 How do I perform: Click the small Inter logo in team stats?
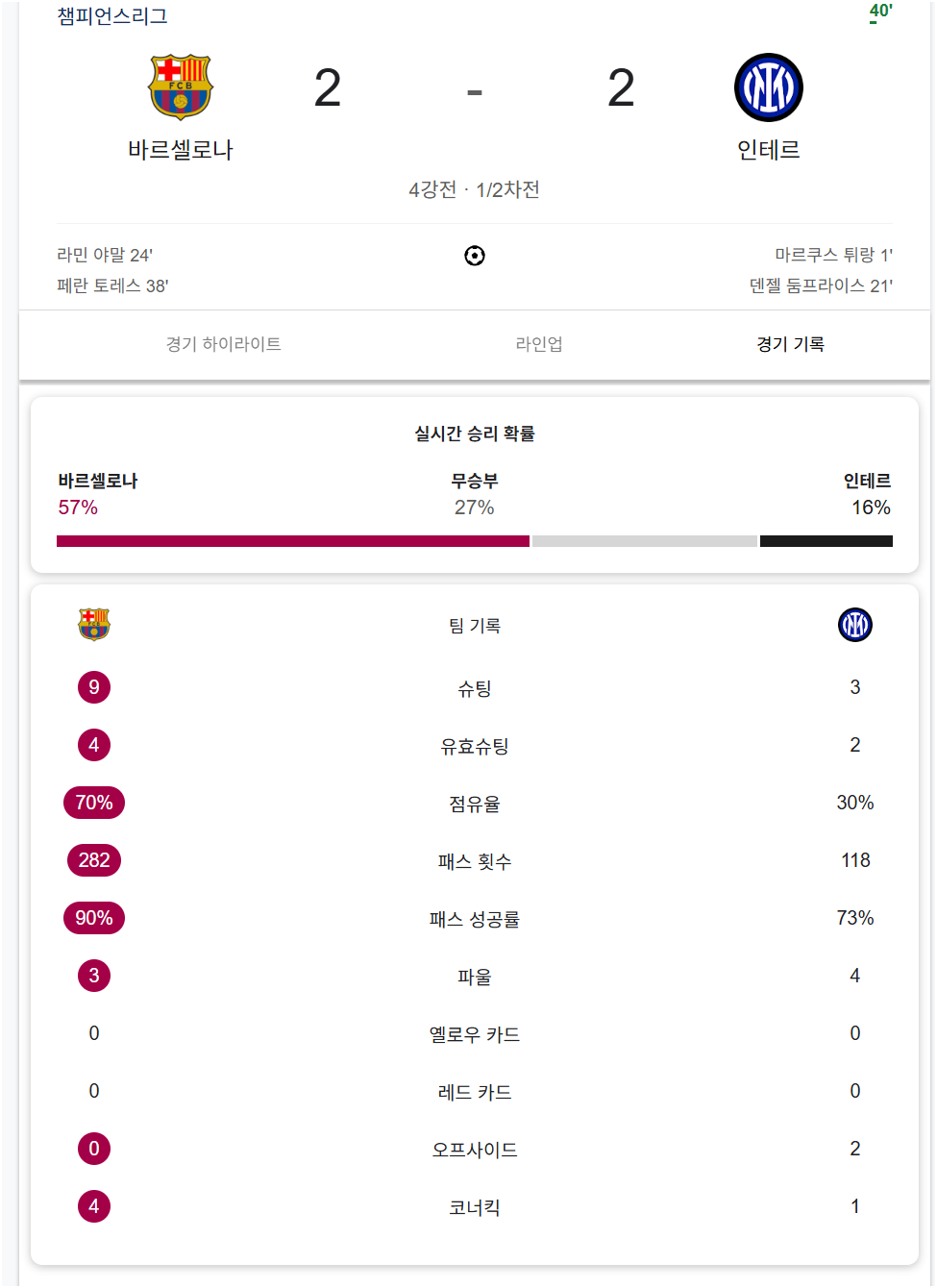(x=855, y=625)
